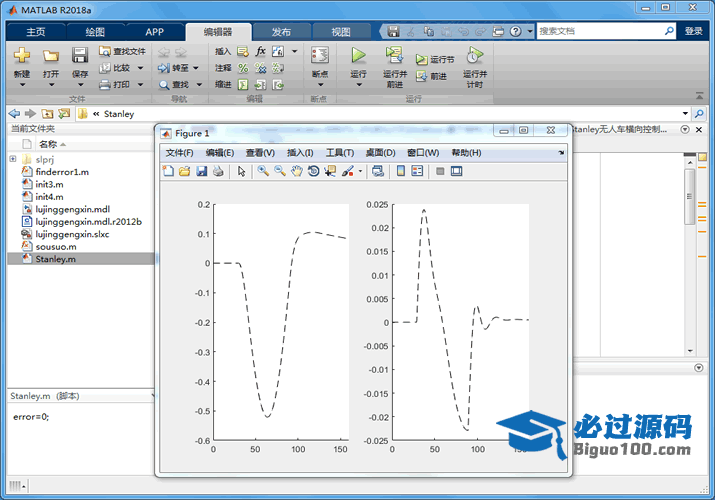
Task: Toggle the Edit Plot arrow tool
Action: pos(241,171)
